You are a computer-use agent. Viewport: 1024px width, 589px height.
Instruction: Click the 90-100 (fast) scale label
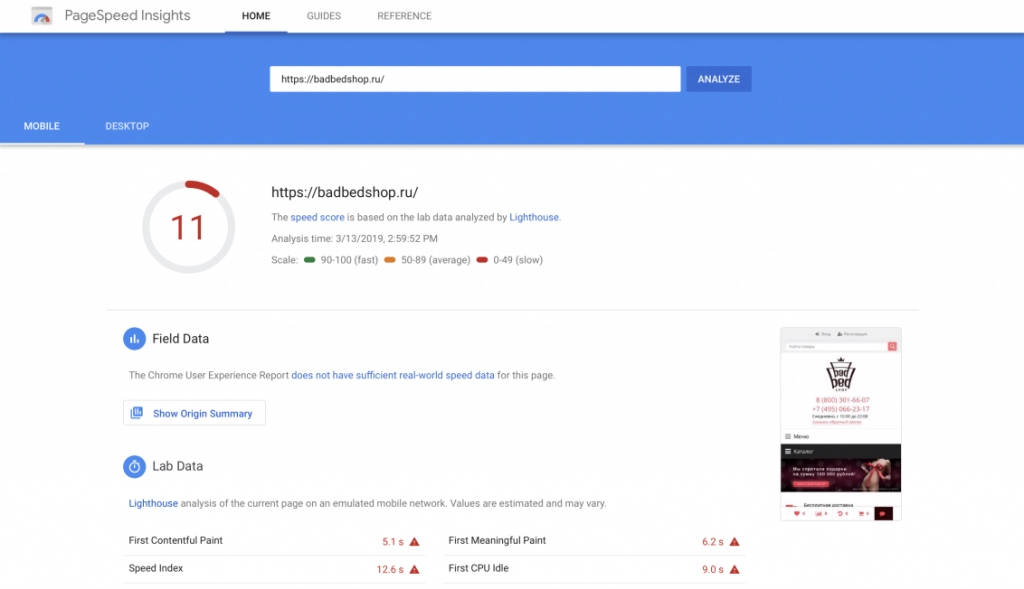tap(349, 260)
